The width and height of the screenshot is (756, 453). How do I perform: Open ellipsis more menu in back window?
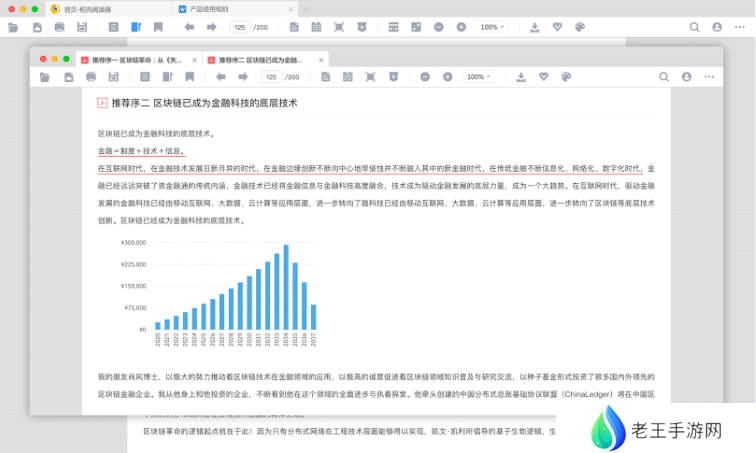tap(740, 27)
